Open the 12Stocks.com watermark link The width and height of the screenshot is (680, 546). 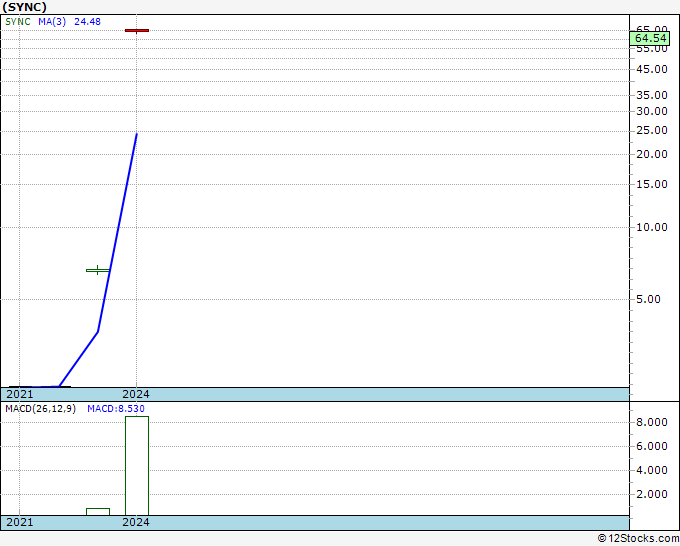pos(638,538)
